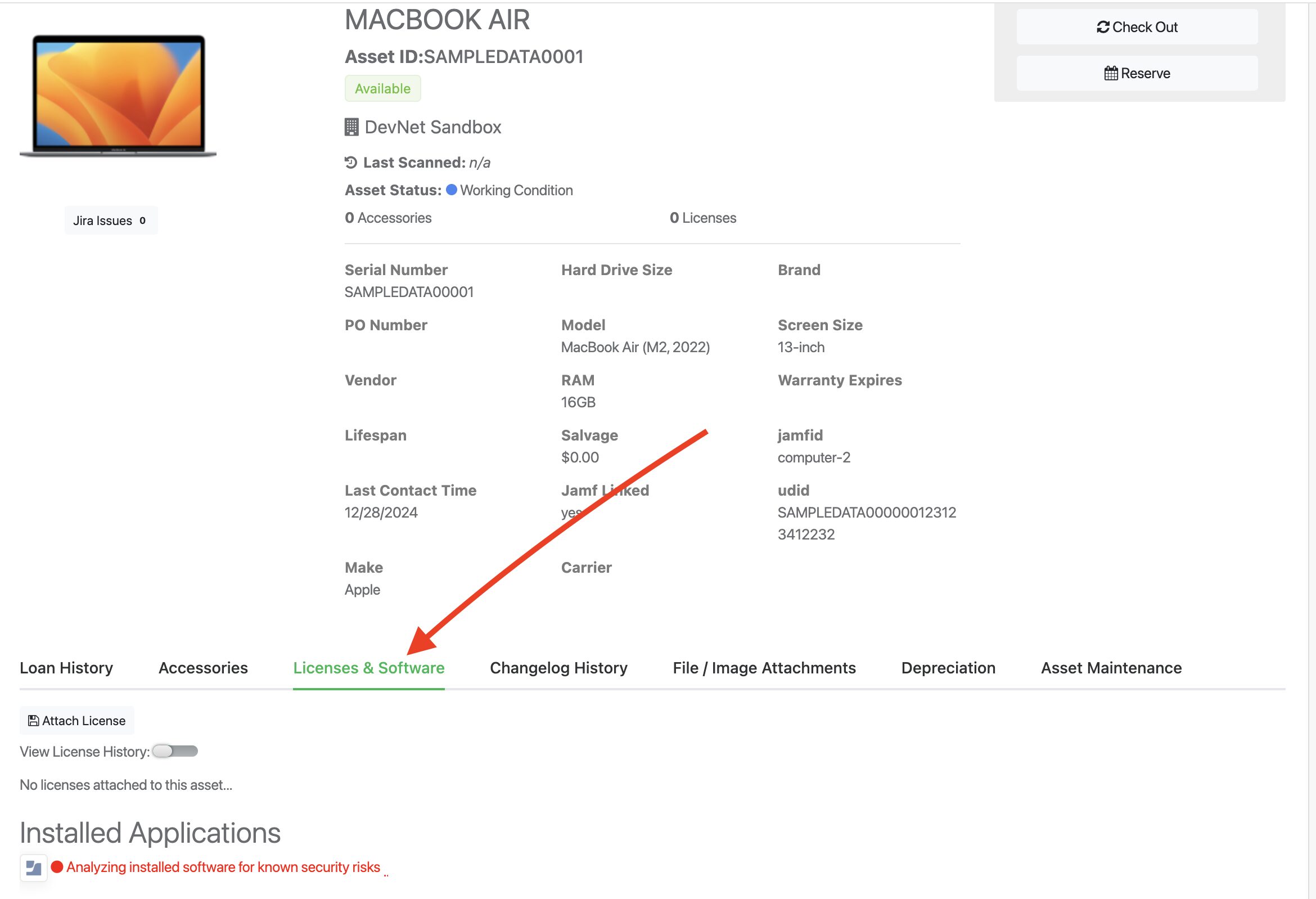Click the 'No licenses attached to this asset' message
The width and height of the screenshot is (1316, 899).
point(126,785)
